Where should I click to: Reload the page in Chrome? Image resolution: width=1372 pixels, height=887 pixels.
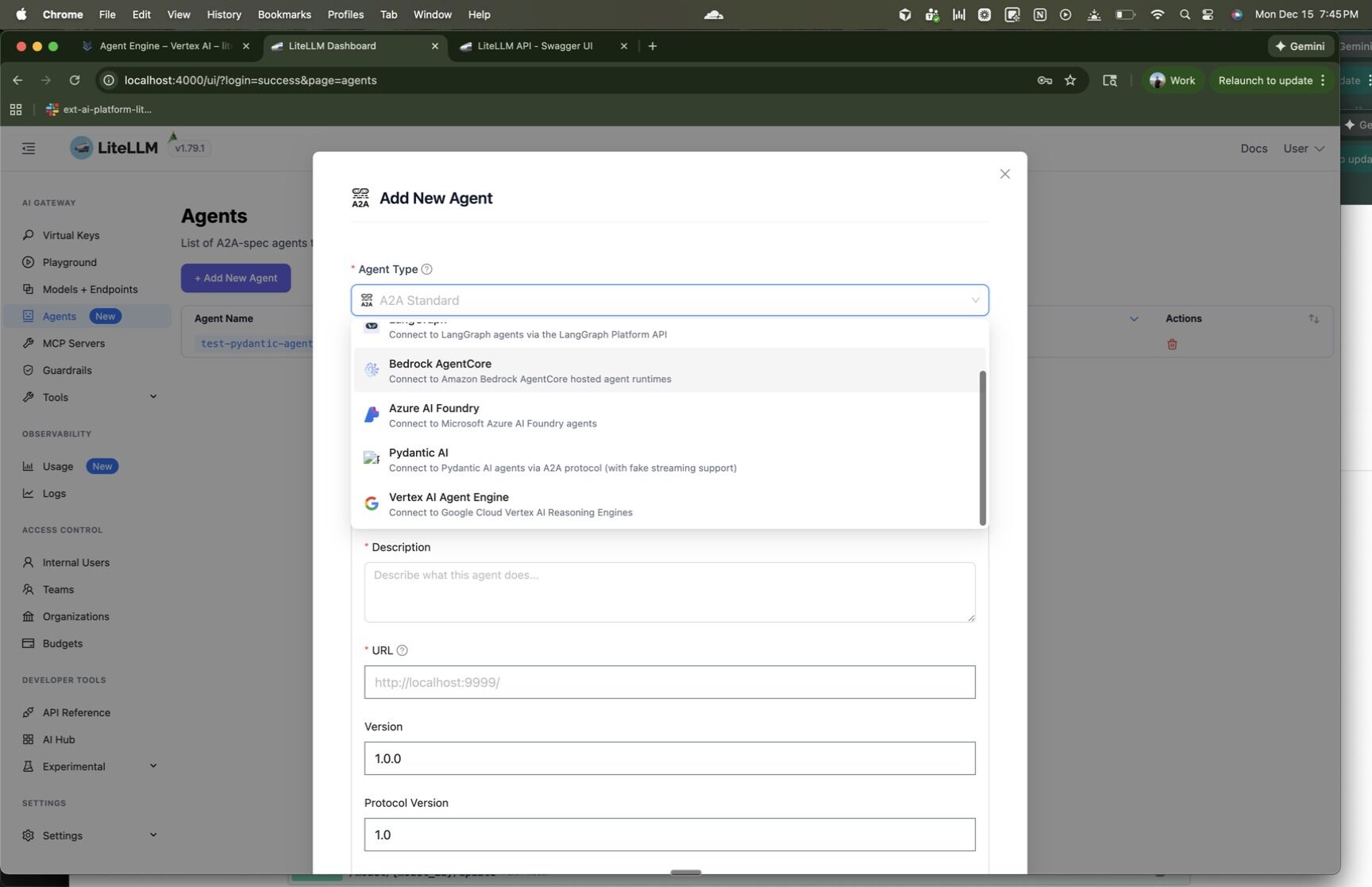[x=74, y=80]
